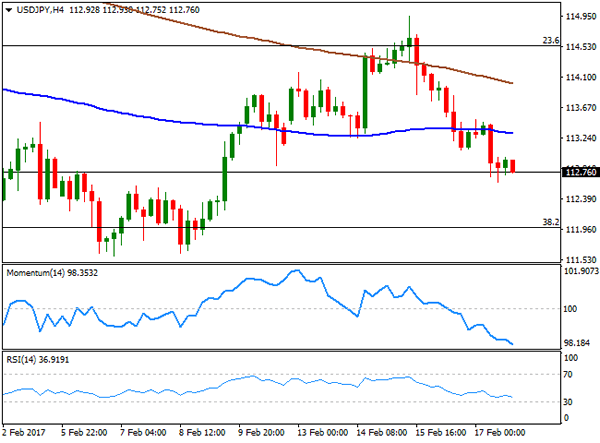Select the 114.100 price axis label
Viewport: 600px width, 443px height.
(580, 77)
